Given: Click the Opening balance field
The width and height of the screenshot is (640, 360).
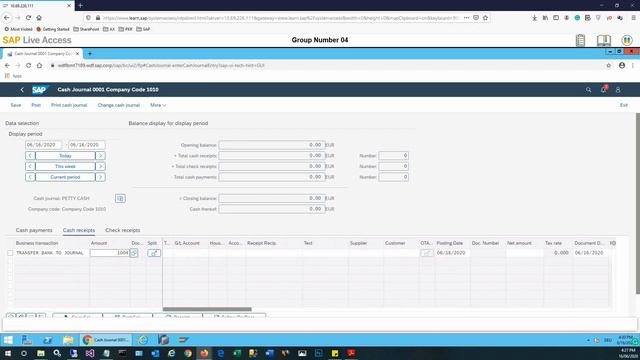Looking at the screenshot, I should coord(272,145).
